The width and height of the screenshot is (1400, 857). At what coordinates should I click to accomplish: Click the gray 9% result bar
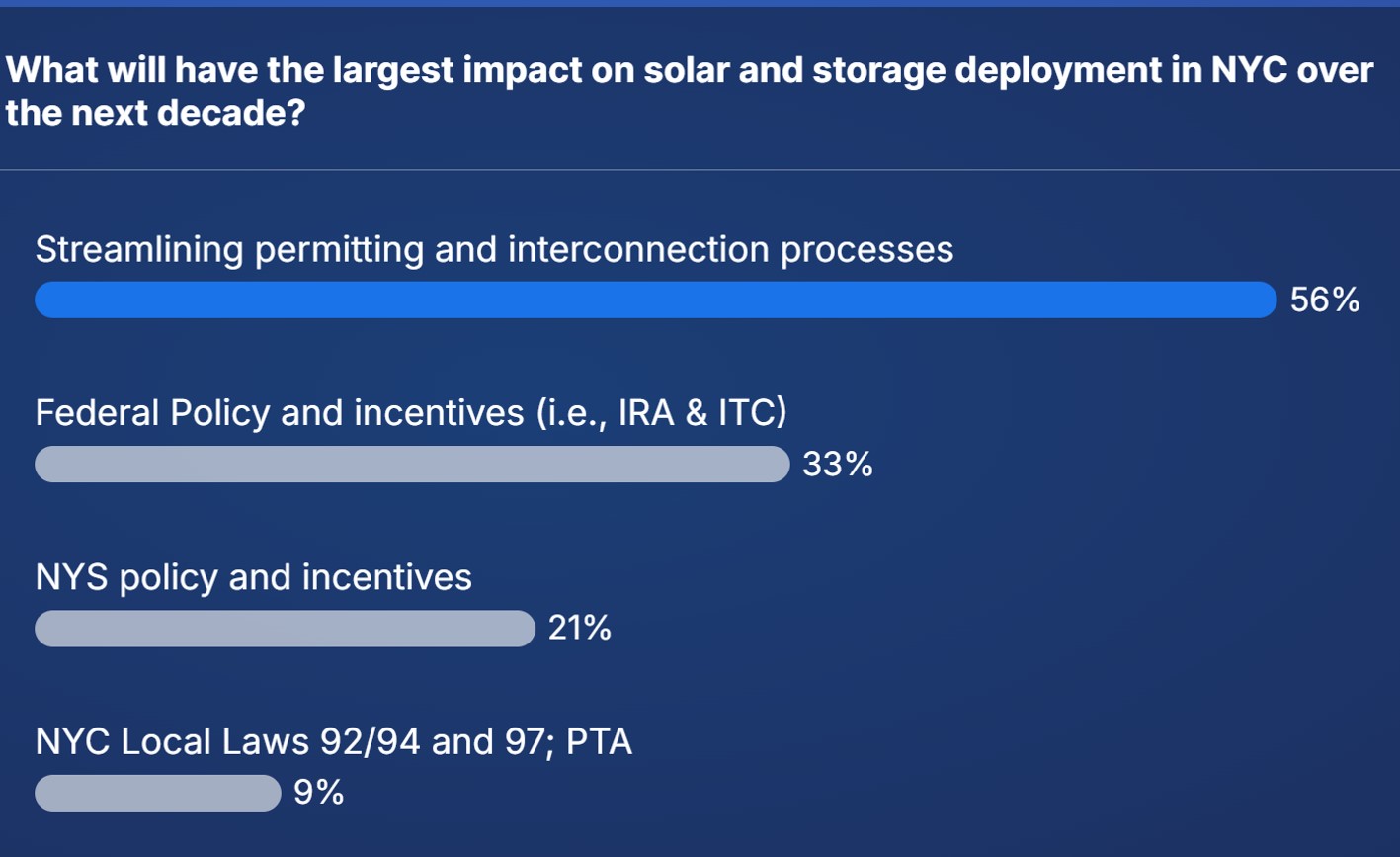pos(158,792)
